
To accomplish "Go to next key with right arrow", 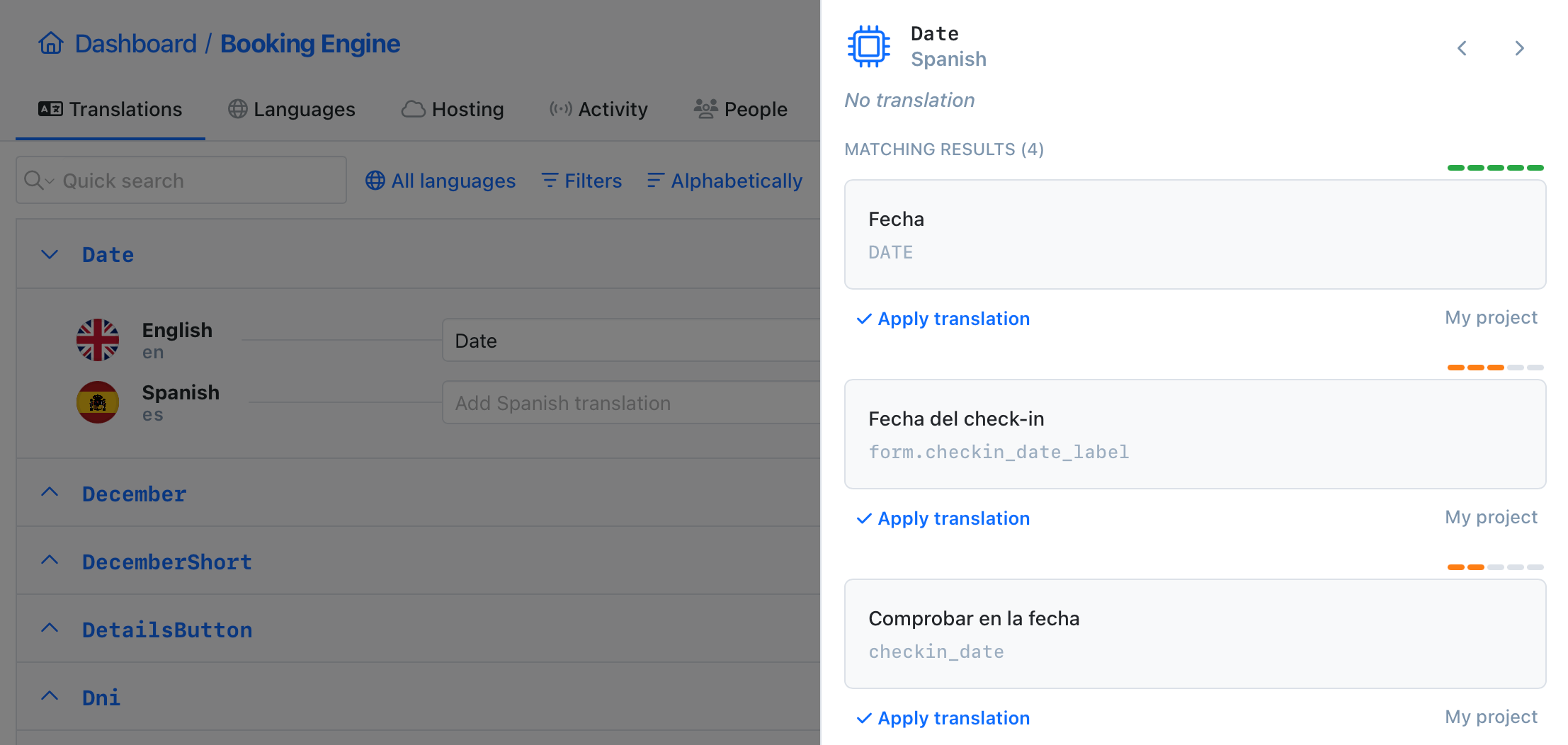I will click(x=1519, y=48).
